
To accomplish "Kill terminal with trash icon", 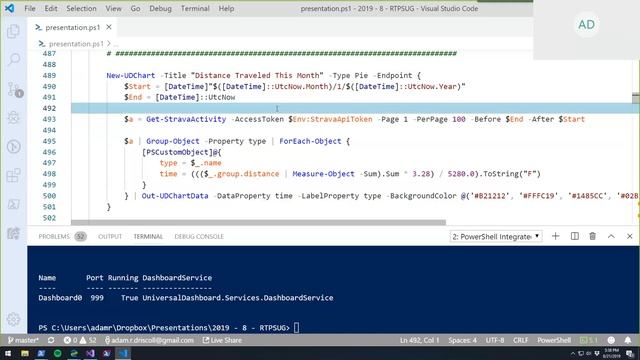I will [593, 236].
